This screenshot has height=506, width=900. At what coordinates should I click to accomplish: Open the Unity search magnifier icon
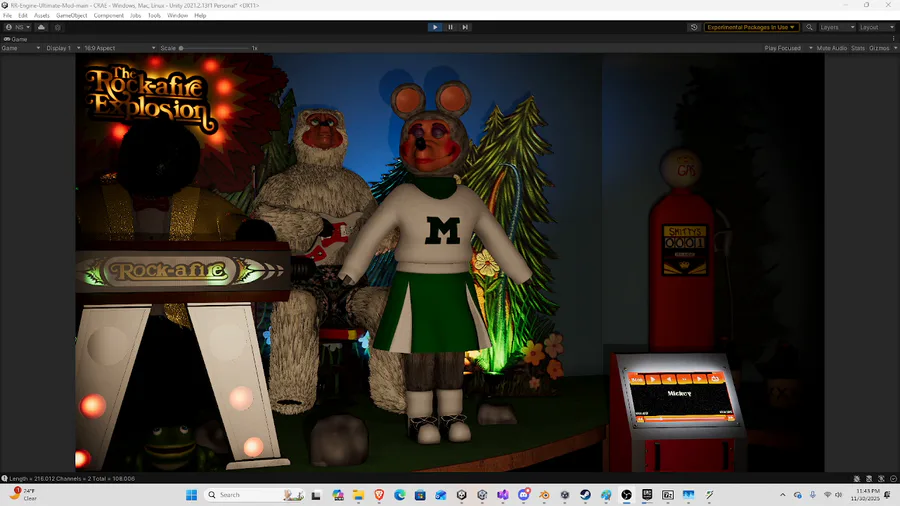[x=809, y=27]
